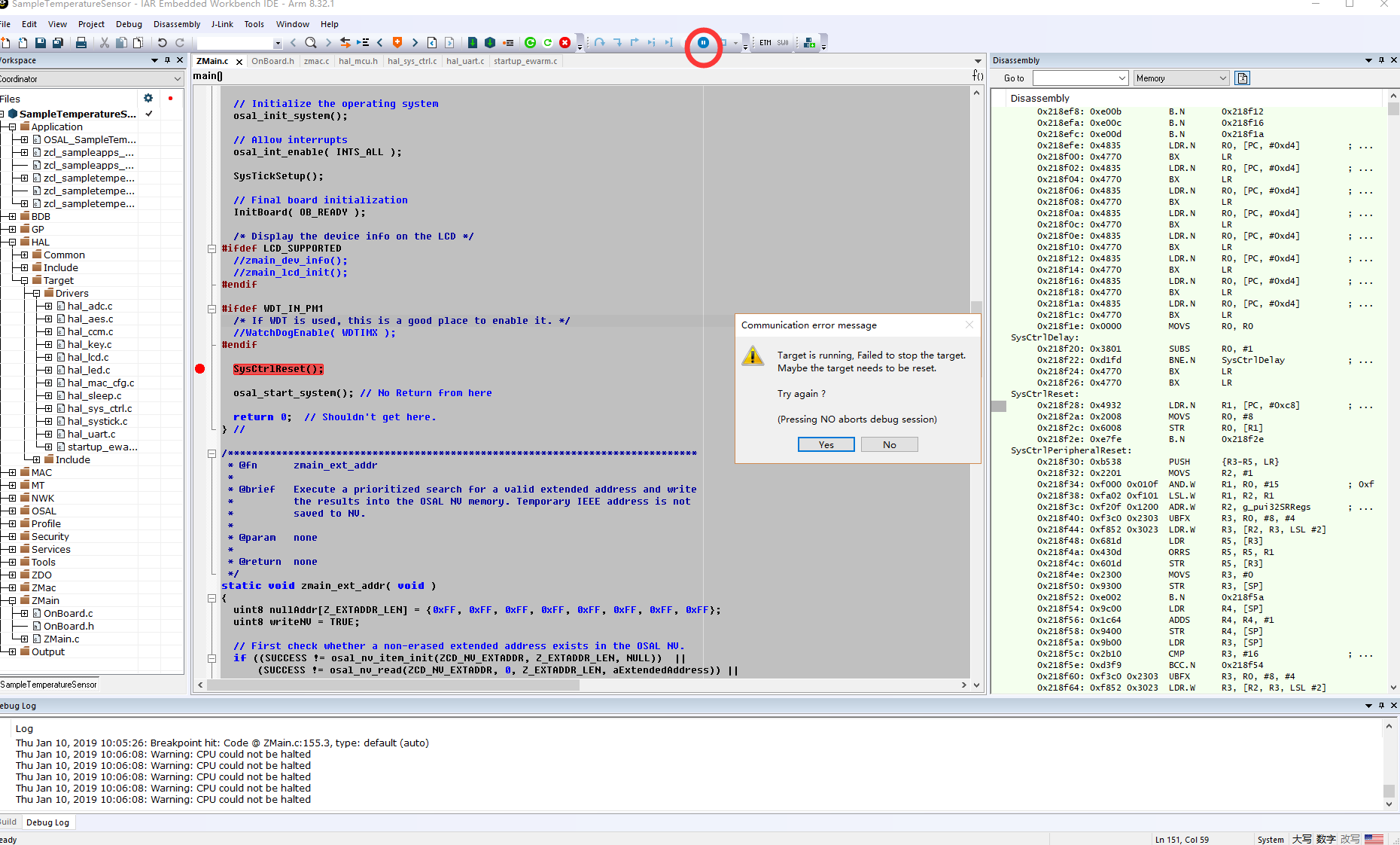Create a new document from the toolbar
This screenshot has height=845, width=1400.
pos(6,43)
